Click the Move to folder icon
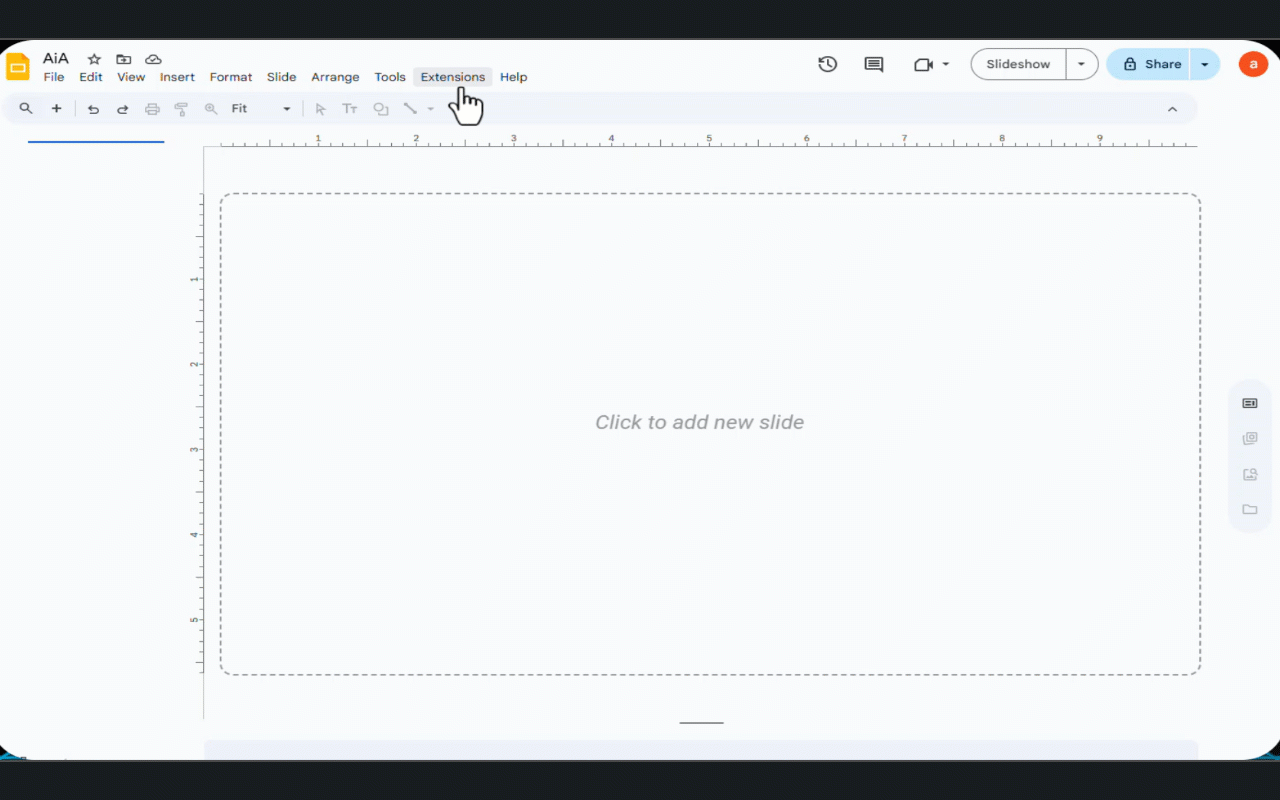Viewport: 1280px width, 800px height. click(124, 59)
